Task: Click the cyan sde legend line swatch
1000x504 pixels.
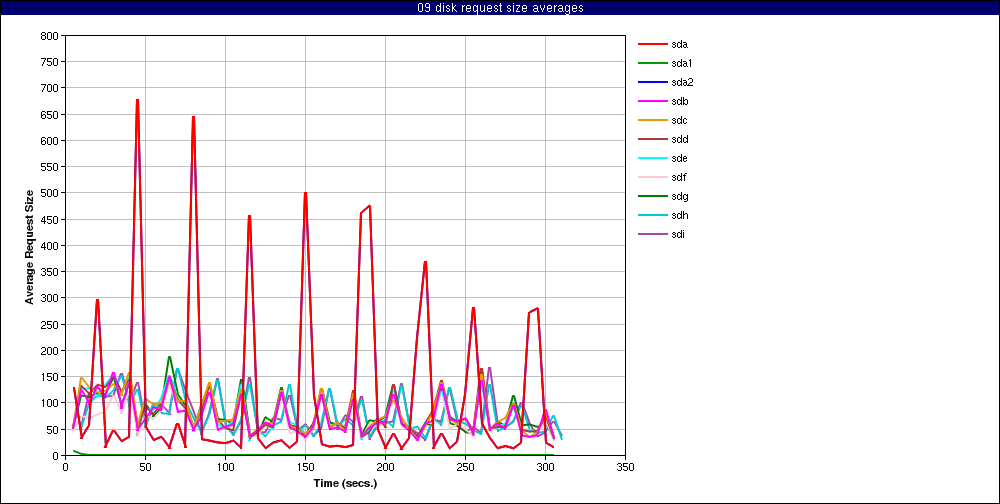Action: [652, 158]
